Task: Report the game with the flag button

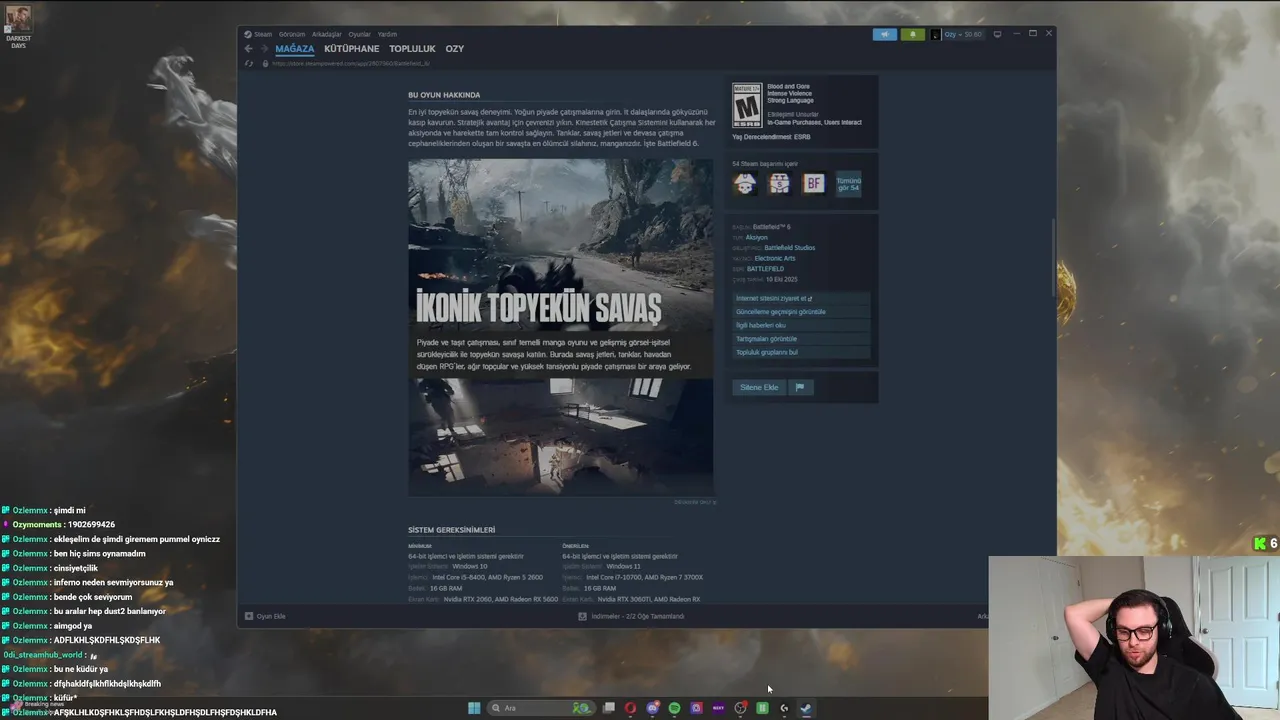Action: pos(800,387)
